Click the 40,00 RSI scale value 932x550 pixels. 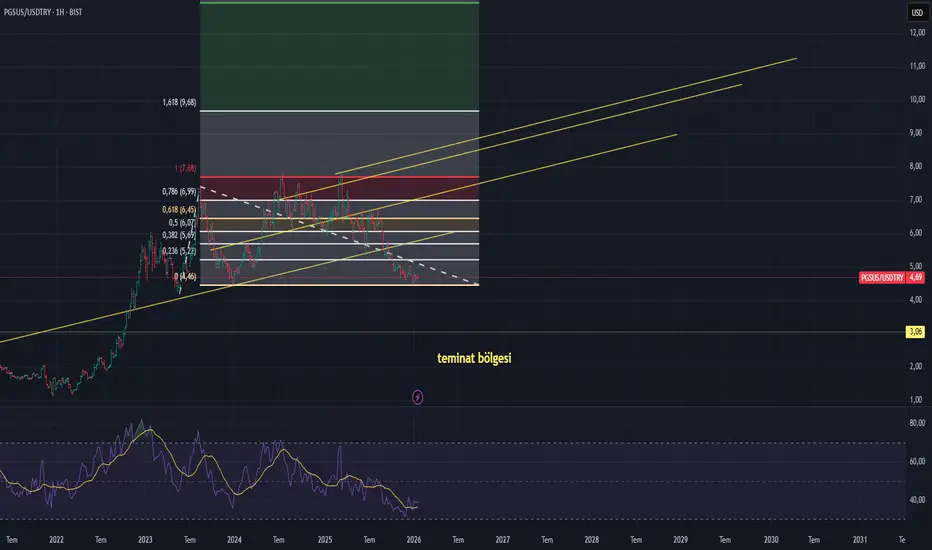point(917,500)
